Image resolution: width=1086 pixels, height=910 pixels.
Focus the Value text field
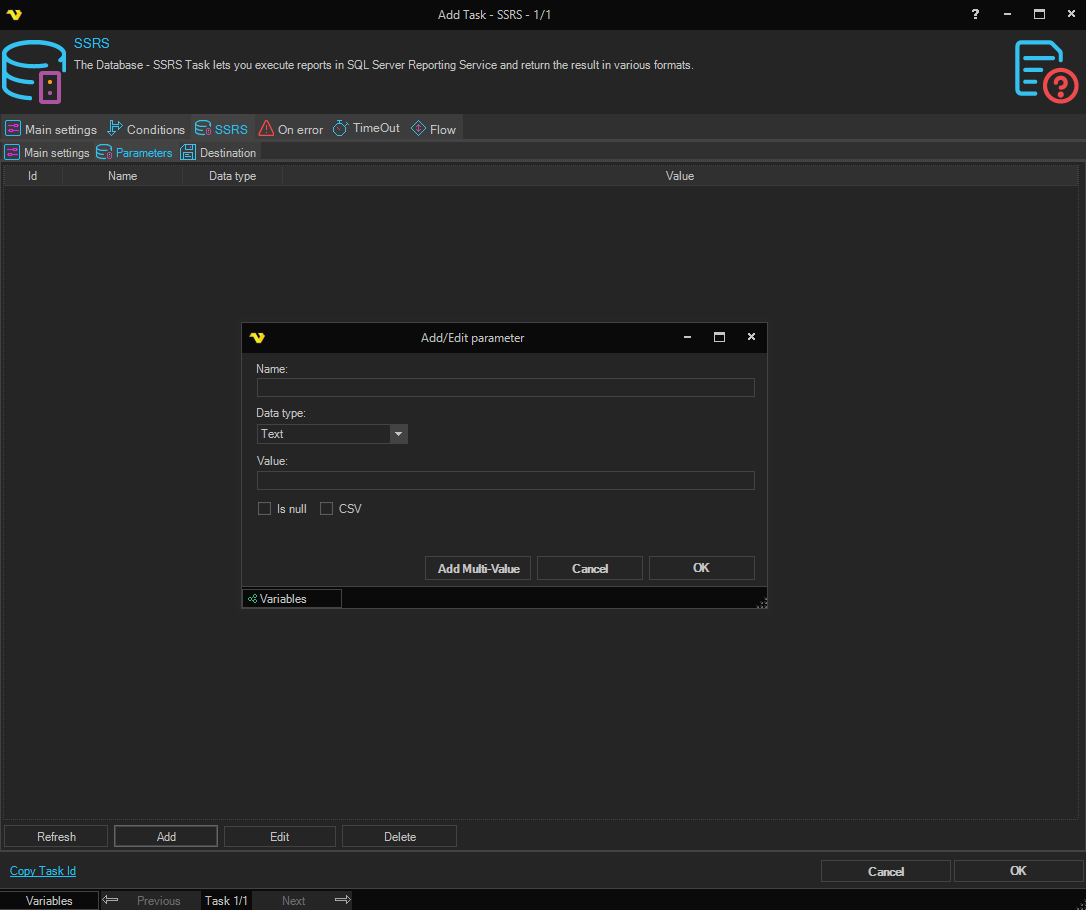pos(505,481)
